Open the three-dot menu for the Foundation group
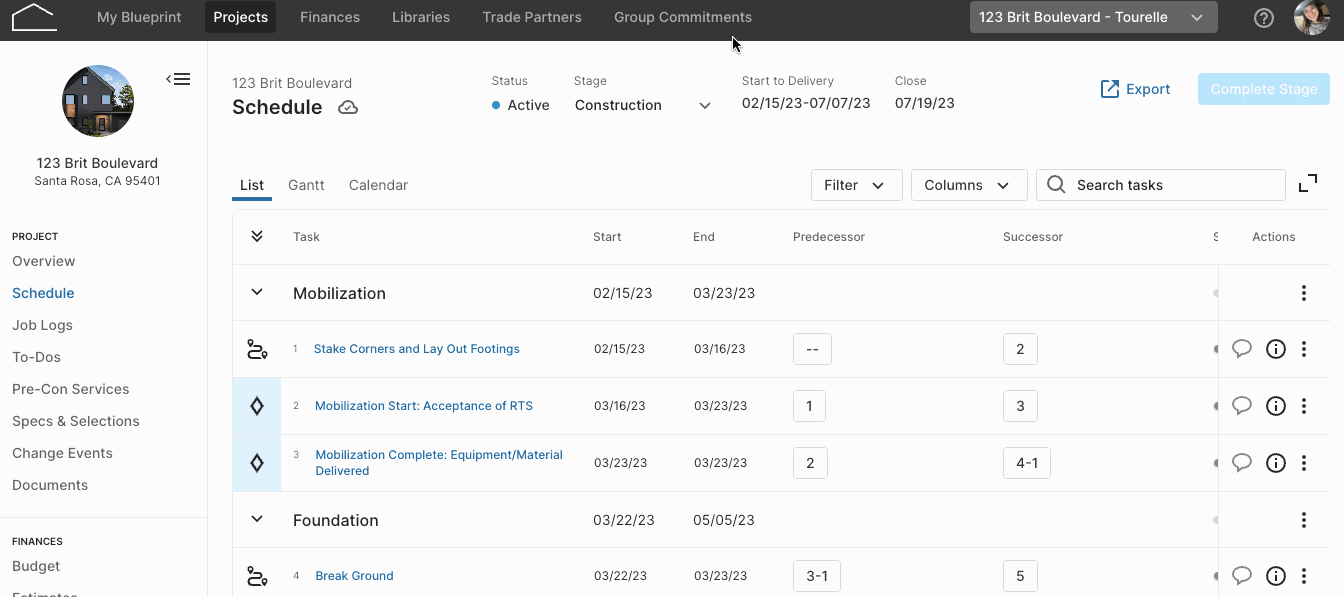 1304,520
